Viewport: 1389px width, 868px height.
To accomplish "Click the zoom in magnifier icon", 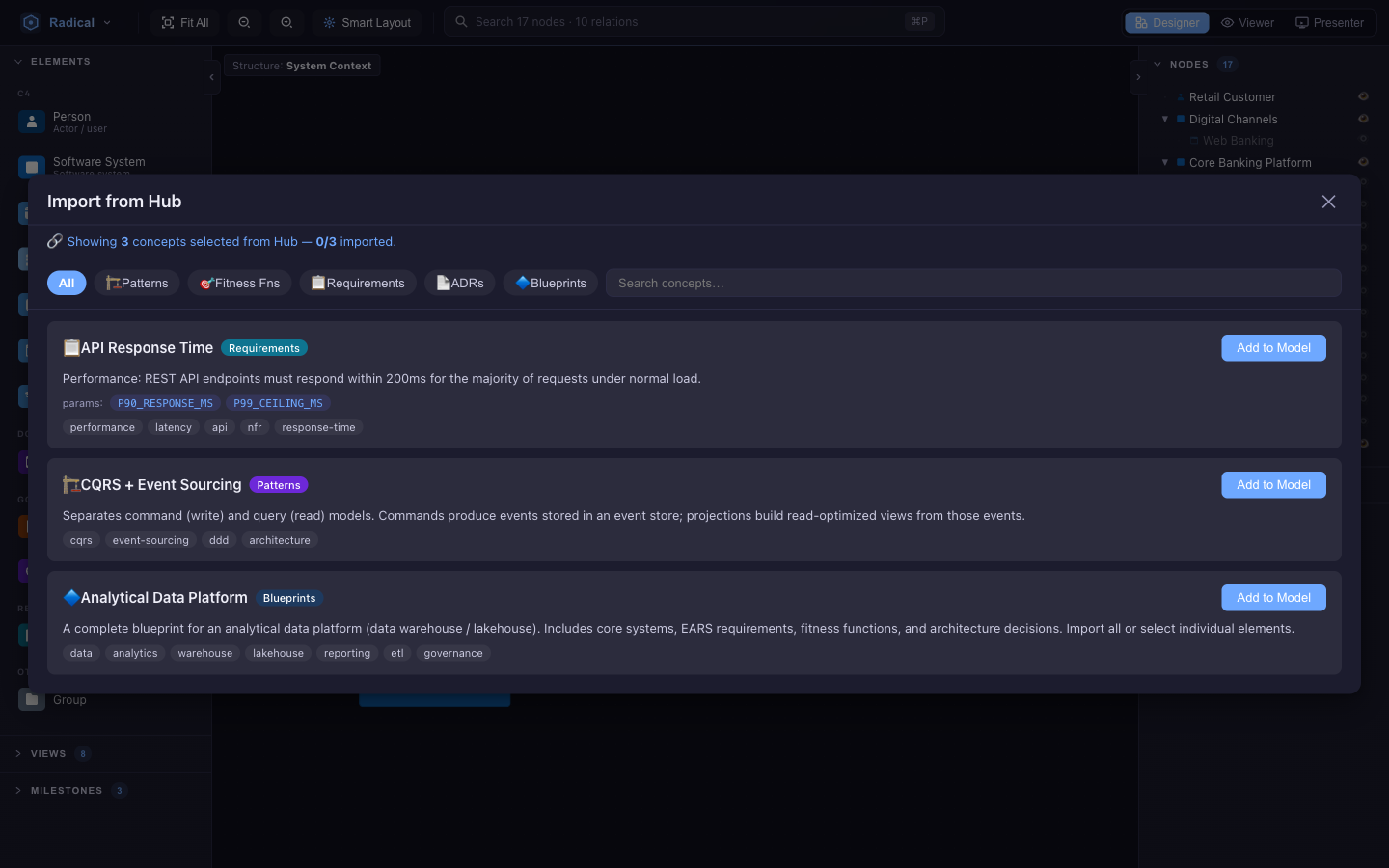I will (286, 22).
